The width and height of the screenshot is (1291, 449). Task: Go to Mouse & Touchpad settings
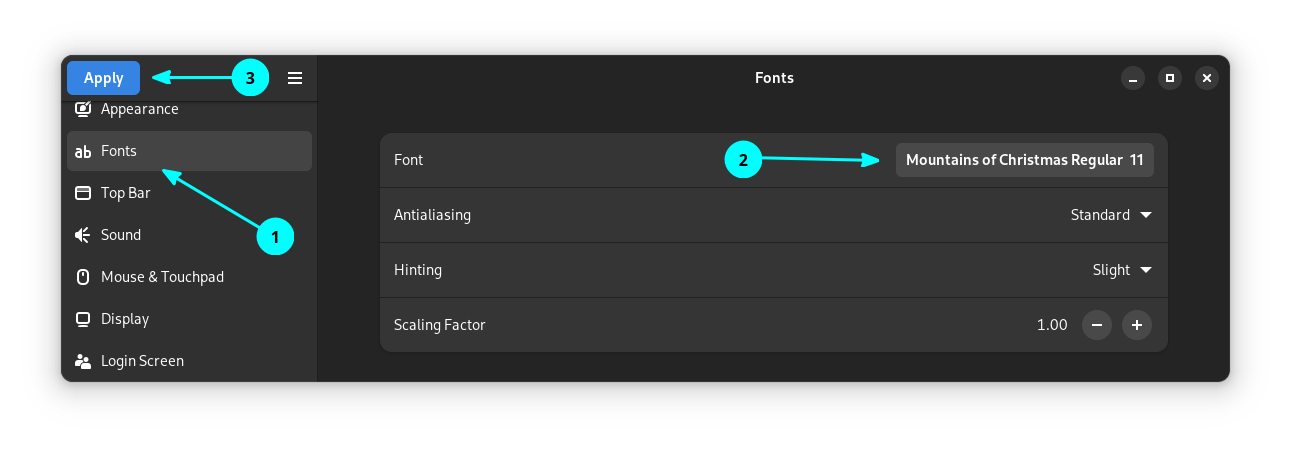[162, 277]
